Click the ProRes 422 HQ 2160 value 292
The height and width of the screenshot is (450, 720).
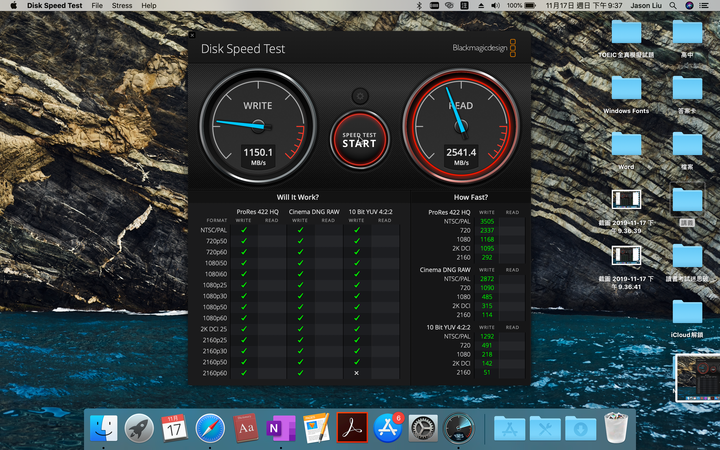click(487, 257)
